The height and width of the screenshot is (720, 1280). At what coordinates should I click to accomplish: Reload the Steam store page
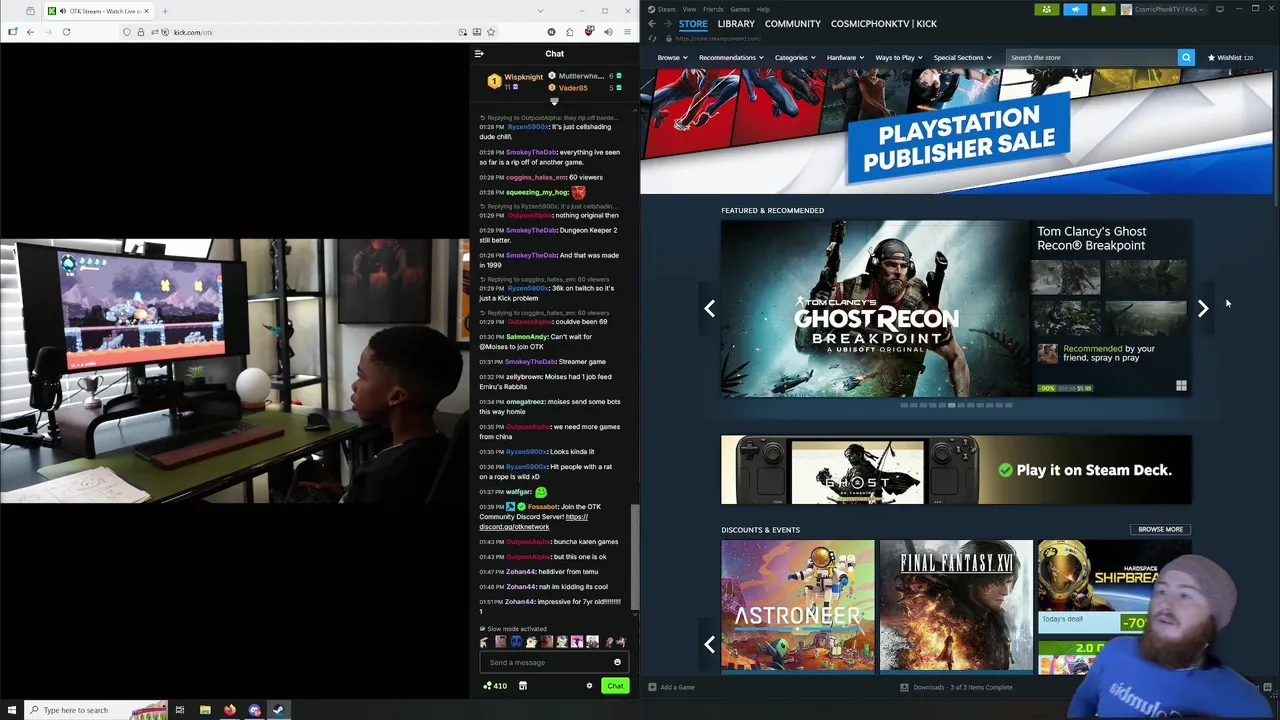[x=652, y=38]
